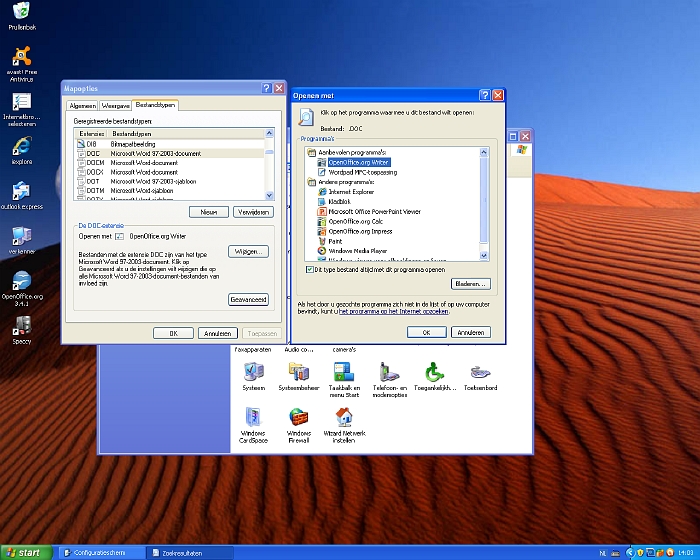Image resolution: width=700 pixels, height=560 pixels.
Task: Select the DOTM Microsoft Word-sjabloon row
Action: coord(170,191)
